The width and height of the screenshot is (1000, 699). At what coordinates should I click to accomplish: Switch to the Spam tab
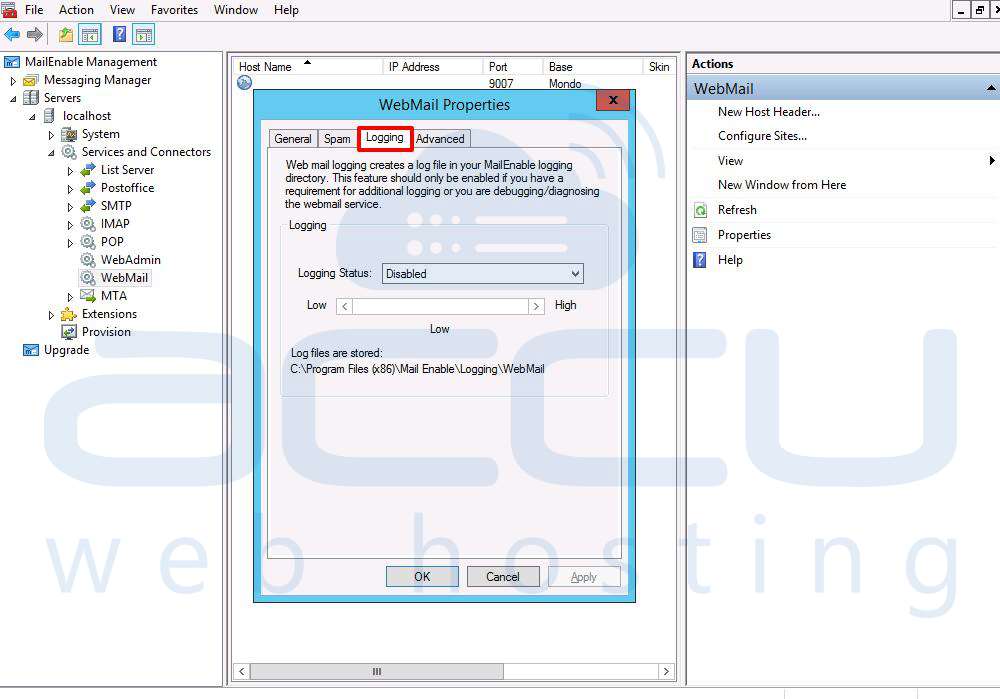click(337, 138)
